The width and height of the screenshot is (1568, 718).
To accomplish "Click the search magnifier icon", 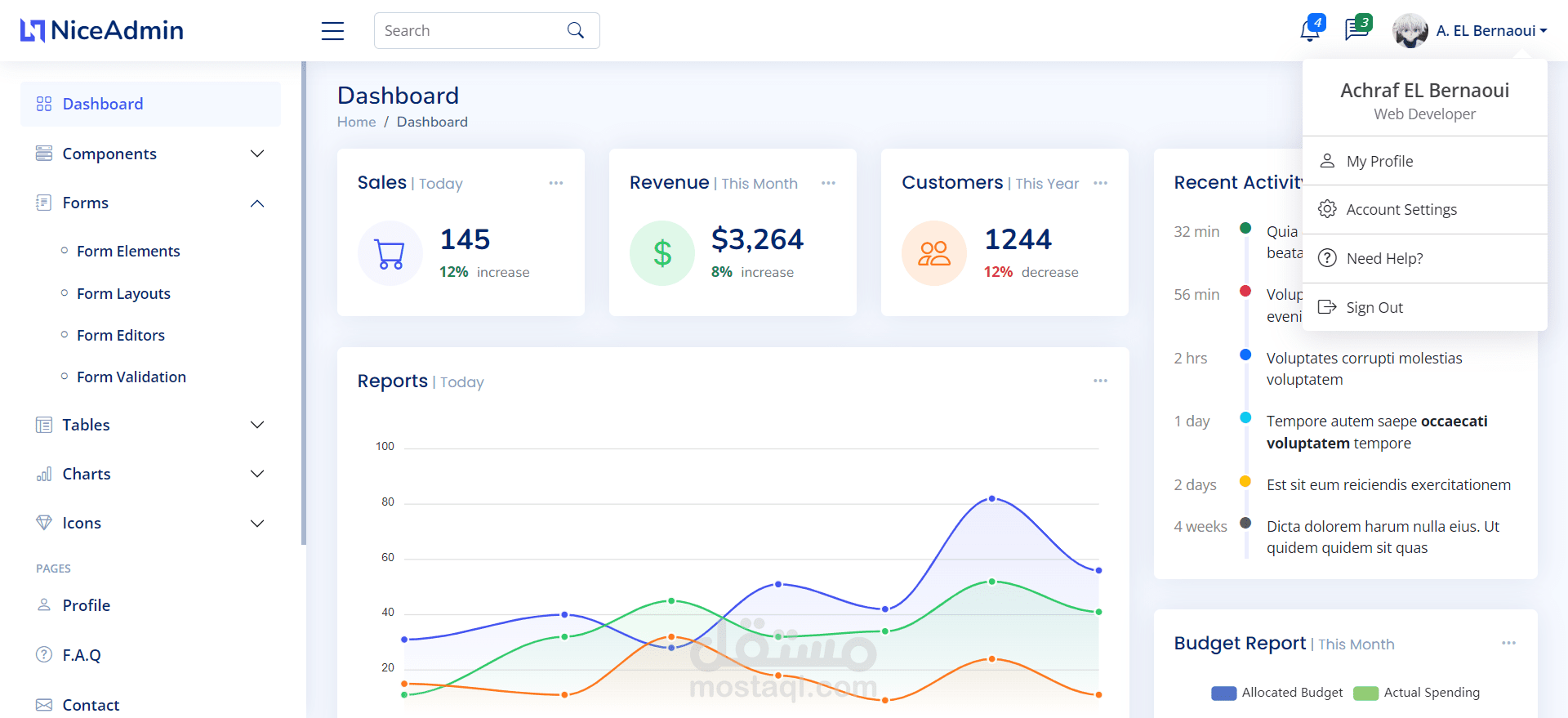I will (576, 30).
